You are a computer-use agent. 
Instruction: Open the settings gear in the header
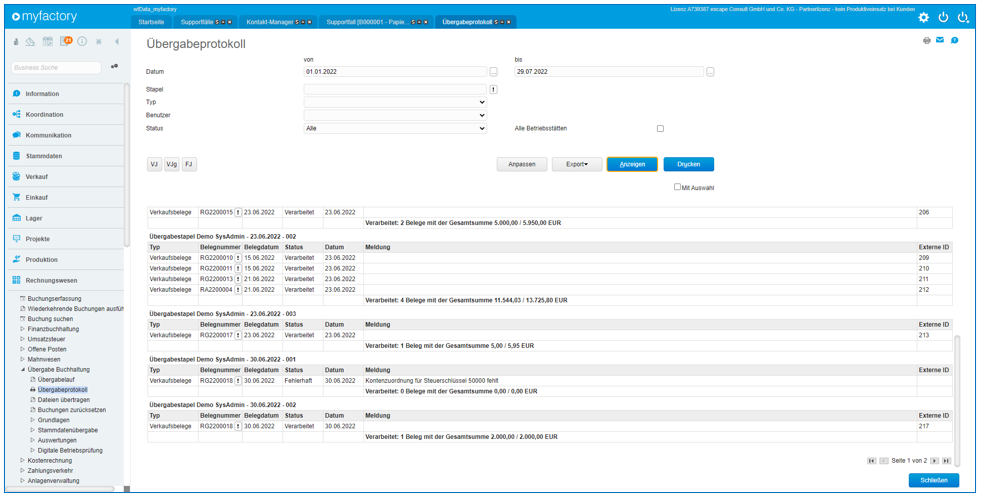point(923,18)
